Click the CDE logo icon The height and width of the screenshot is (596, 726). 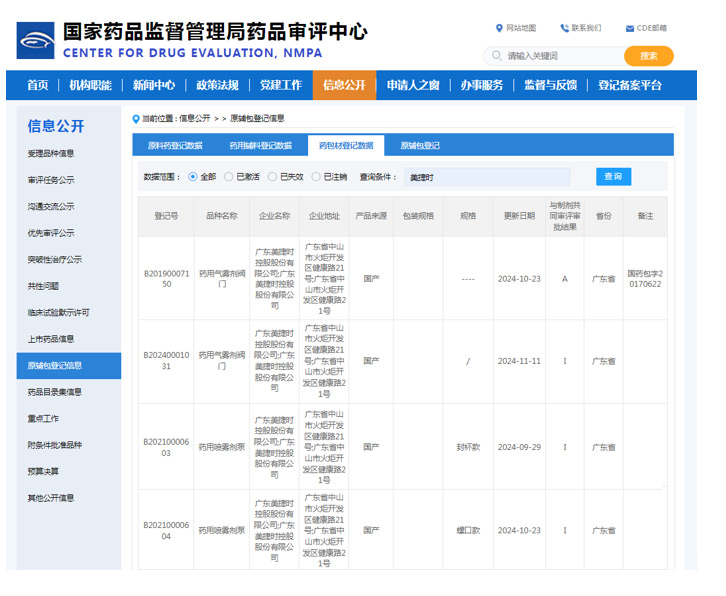[x=35, y=40]
